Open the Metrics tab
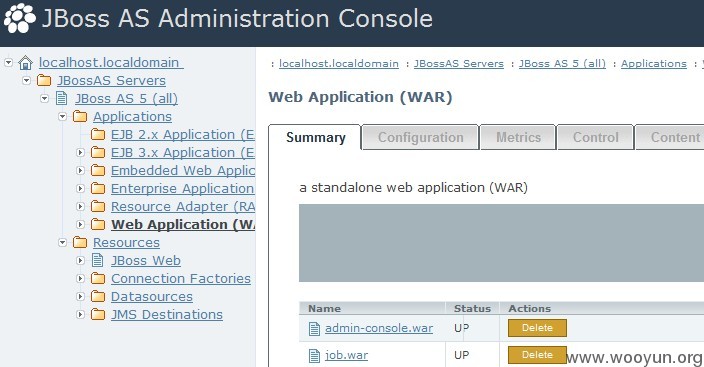This screenshot has height=367, width=704. click(x=518, y=137)
